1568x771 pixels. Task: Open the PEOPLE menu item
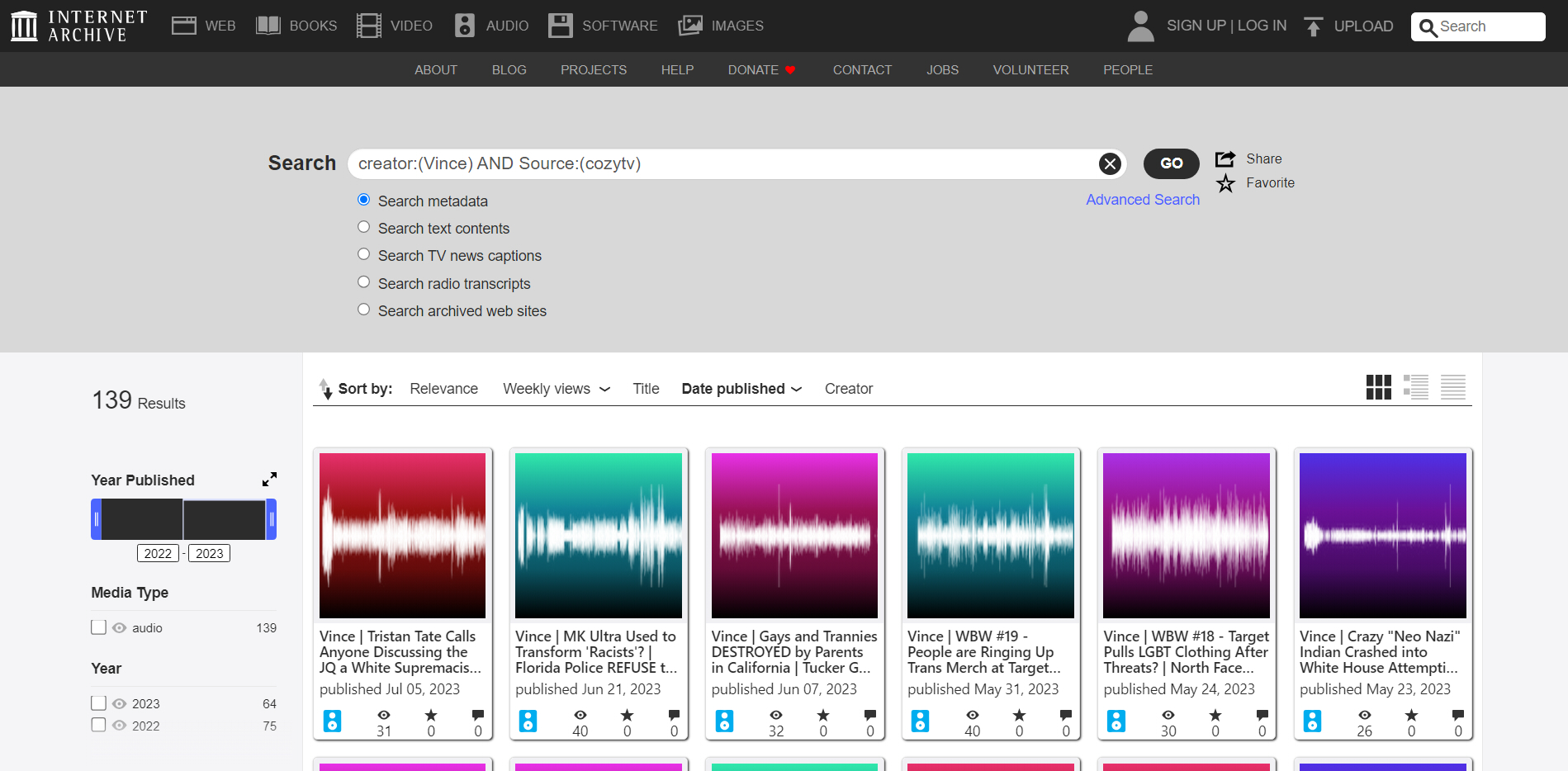tap(1128, 70)
